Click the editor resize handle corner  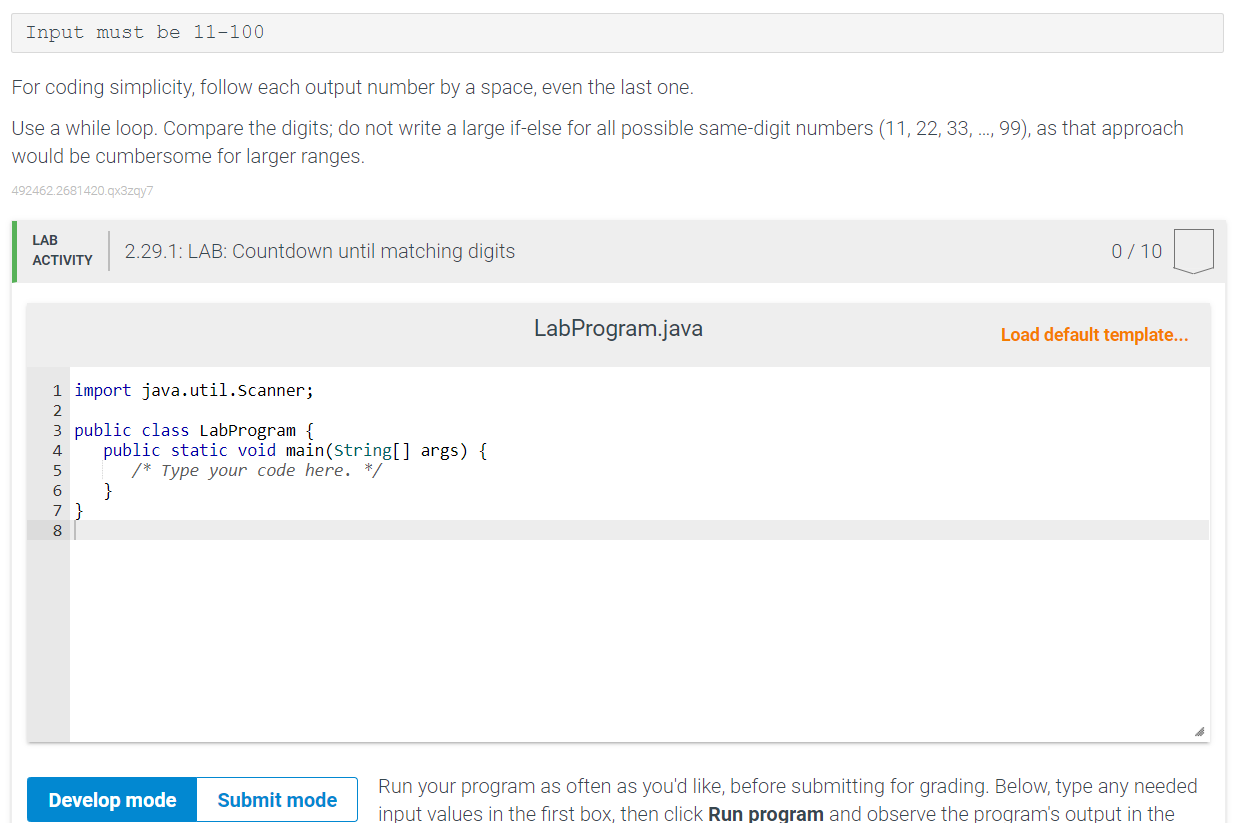tap(1198, 731)
